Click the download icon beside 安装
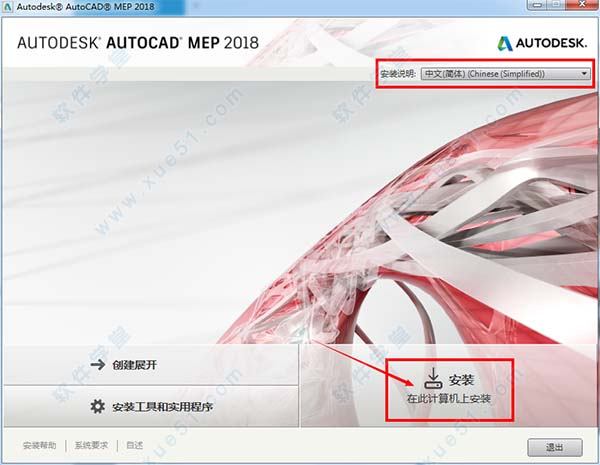This screenshot has width=600, height=465. 434,379
